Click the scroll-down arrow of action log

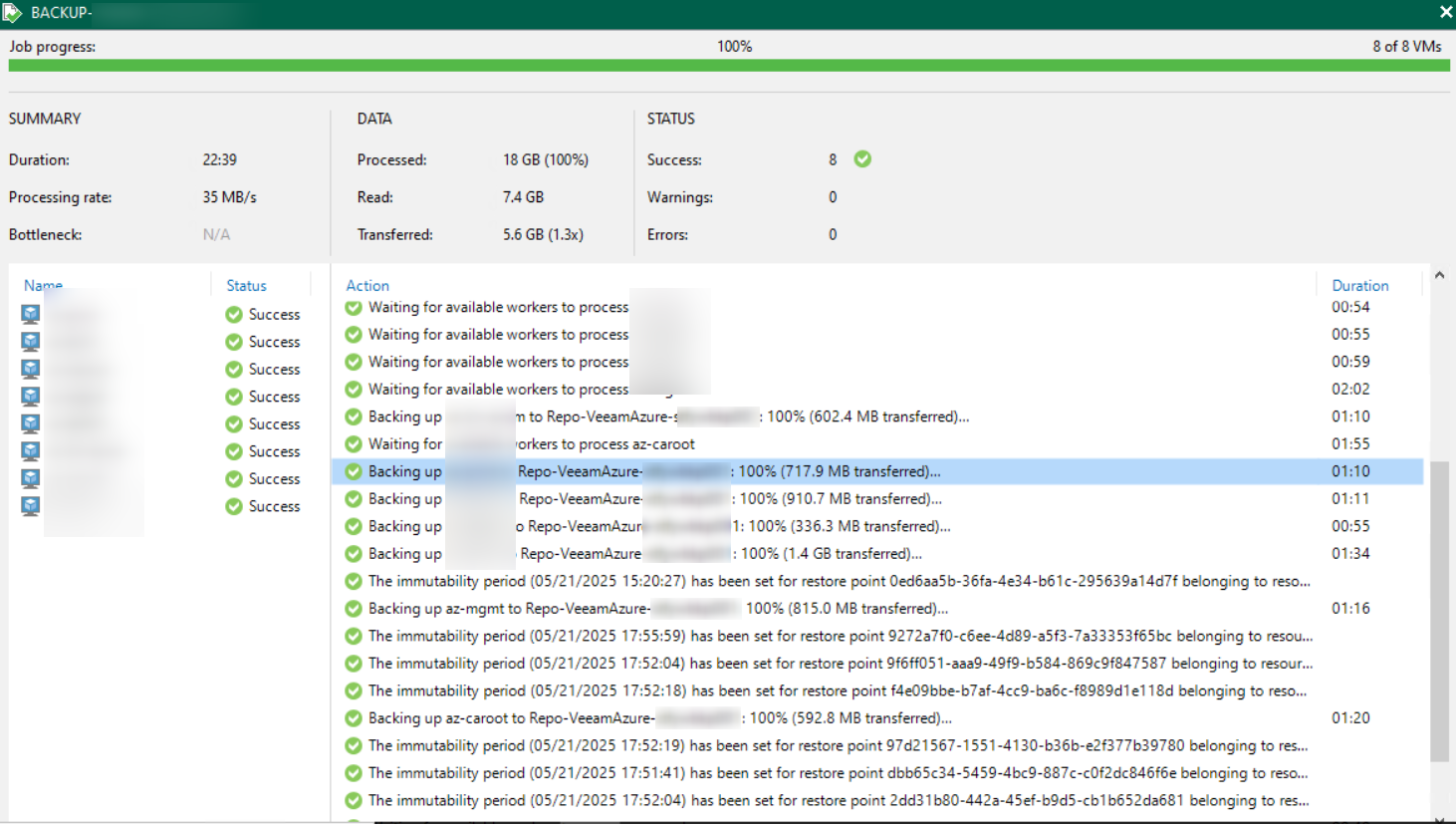(1439, 818)
